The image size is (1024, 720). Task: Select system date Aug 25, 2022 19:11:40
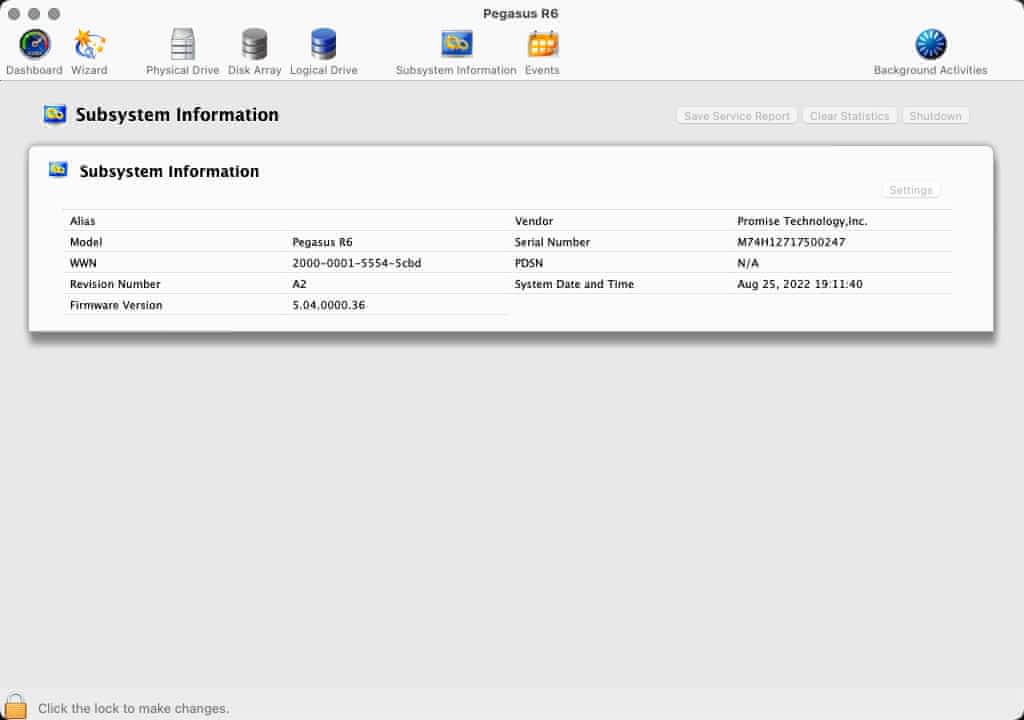(799, 284)
